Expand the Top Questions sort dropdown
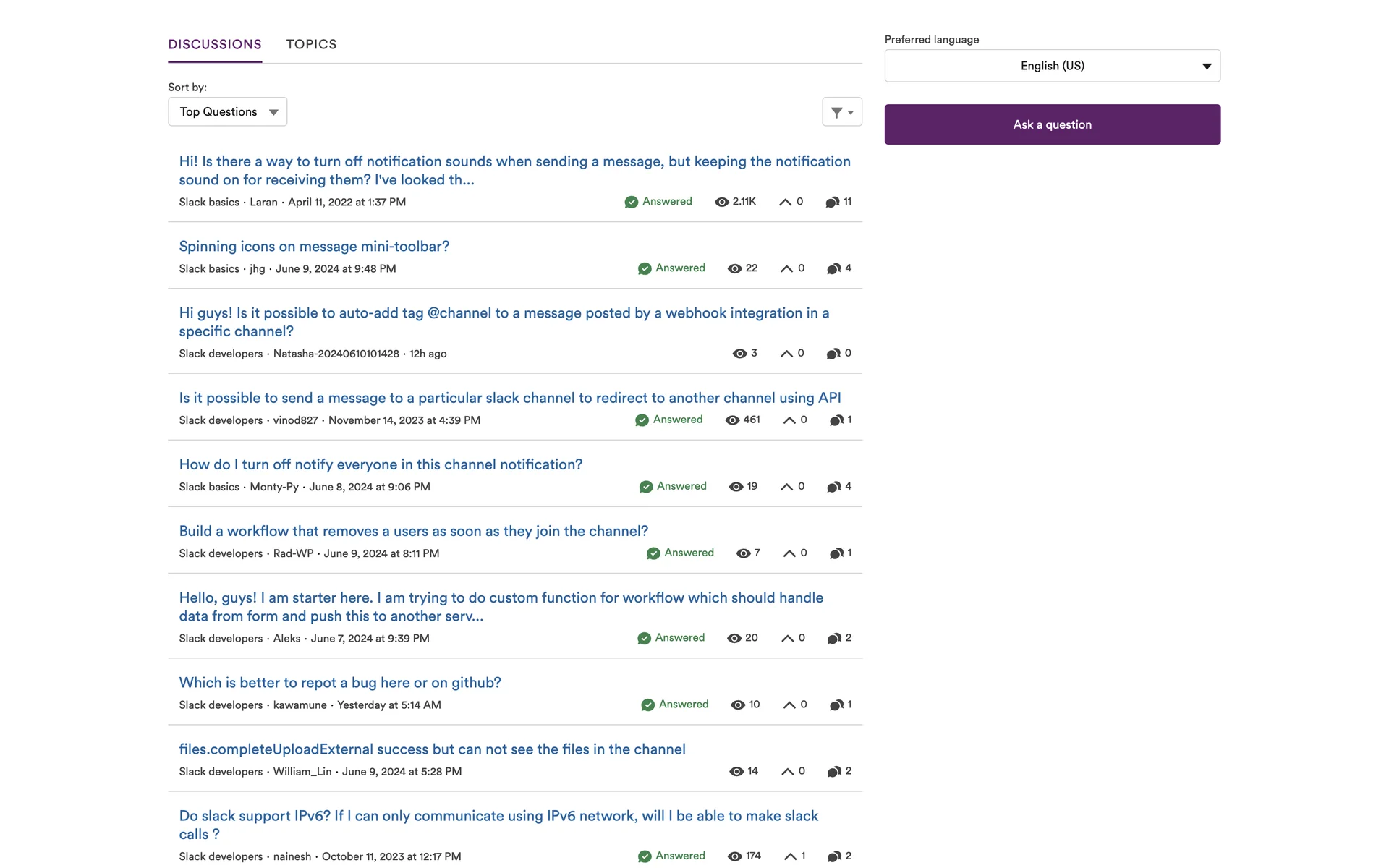The height and width of the screenshot is (868, 1389). point(227,112)
